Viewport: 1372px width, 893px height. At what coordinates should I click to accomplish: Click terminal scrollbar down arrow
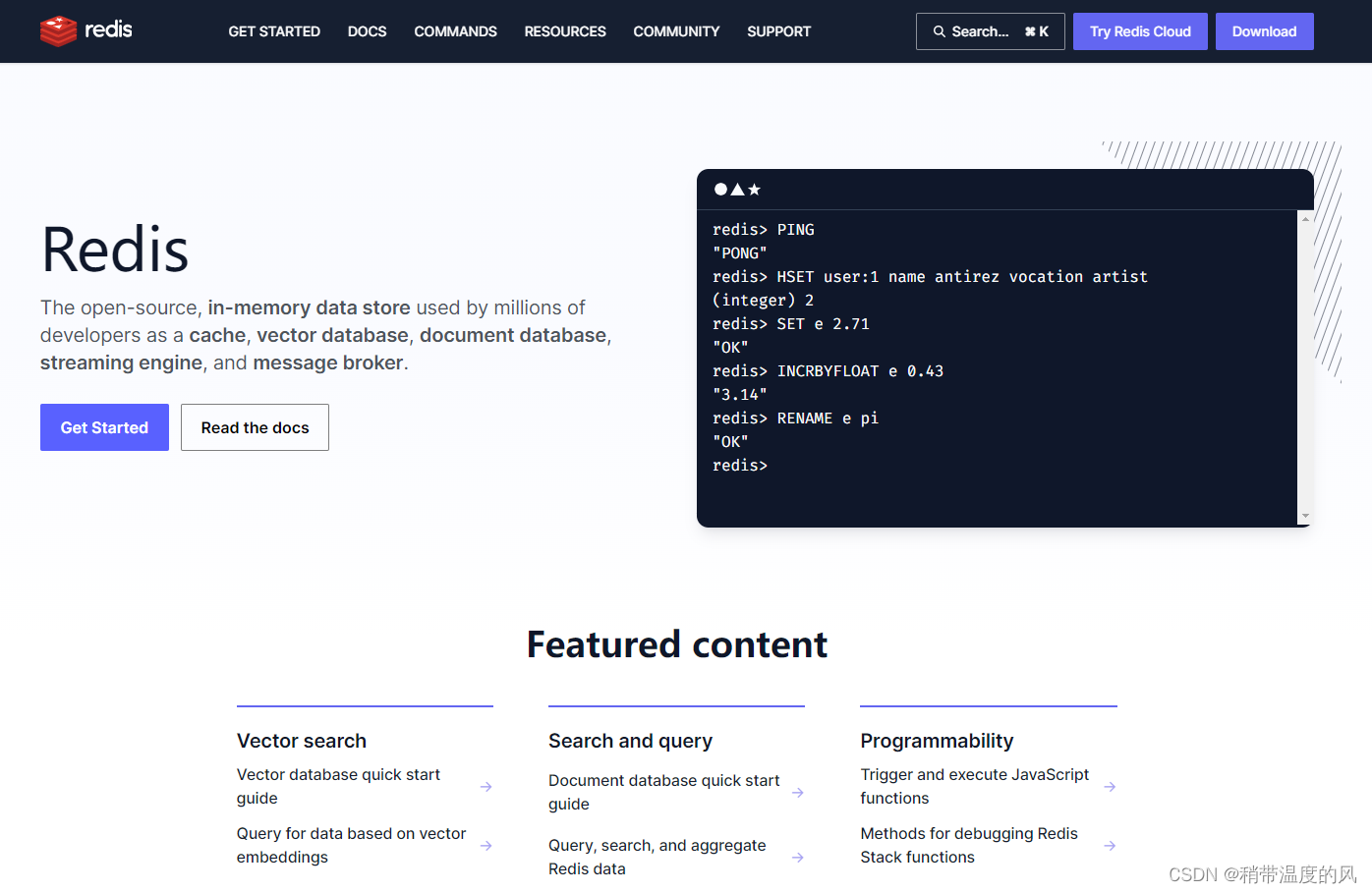[1305, 516]
